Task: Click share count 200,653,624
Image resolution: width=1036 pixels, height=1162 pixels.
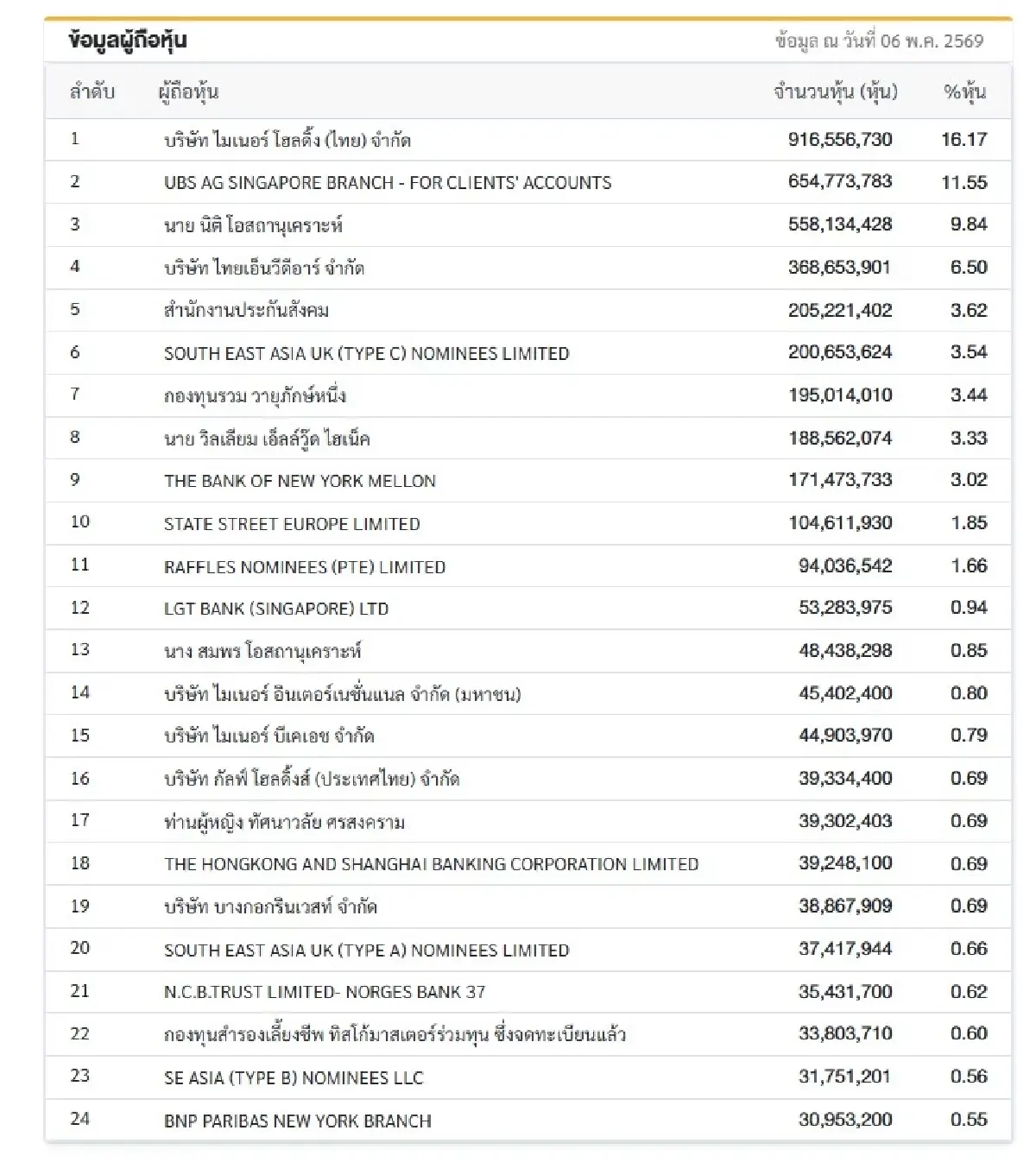Action: coord(840,352)
